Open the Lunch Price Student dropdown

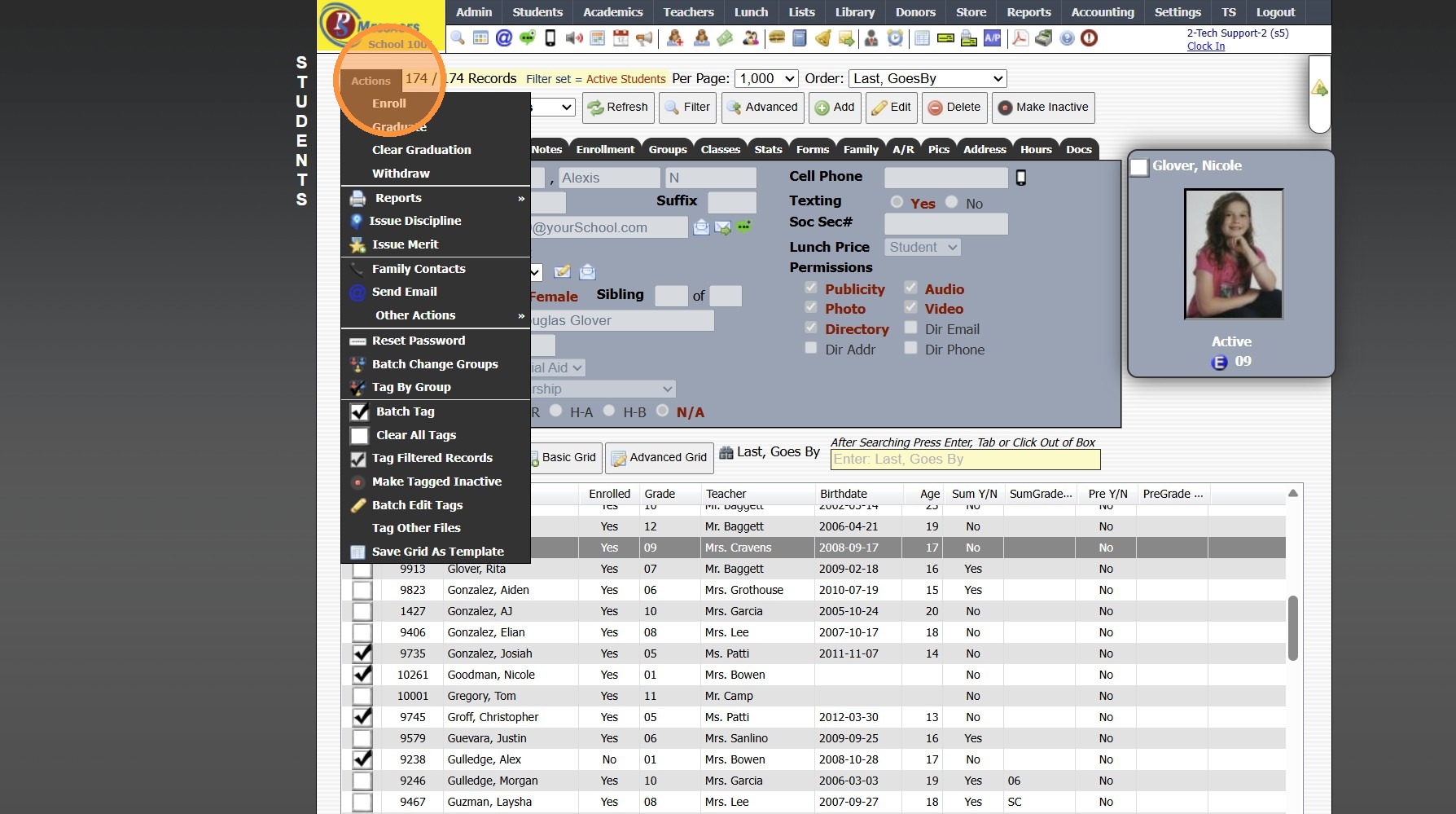click(x=923, y=247)
